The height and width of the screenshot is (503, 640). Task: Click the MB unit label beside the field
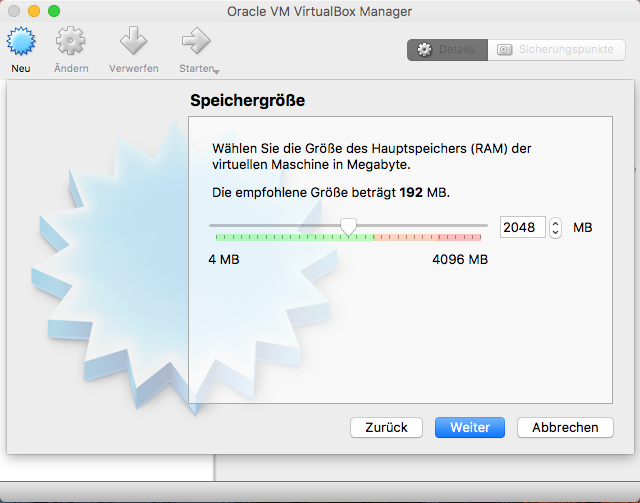click(x=582, y=227)
